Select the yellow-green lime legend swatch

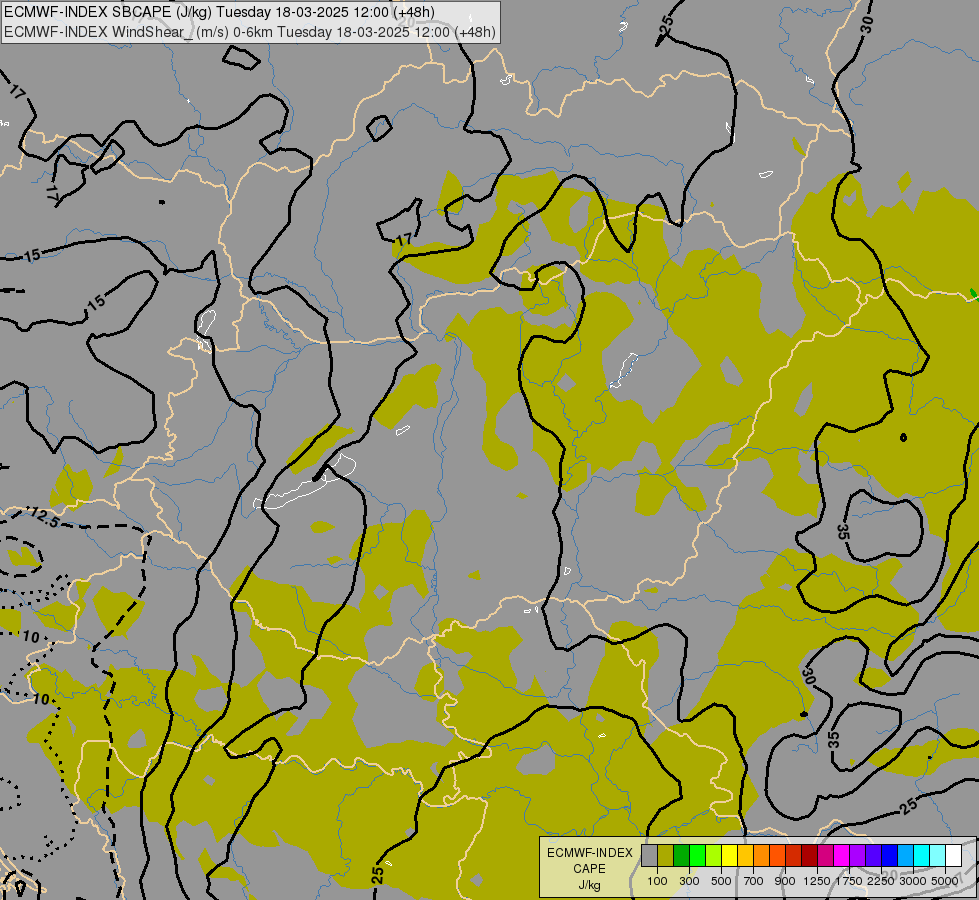[x=714, y=855]
